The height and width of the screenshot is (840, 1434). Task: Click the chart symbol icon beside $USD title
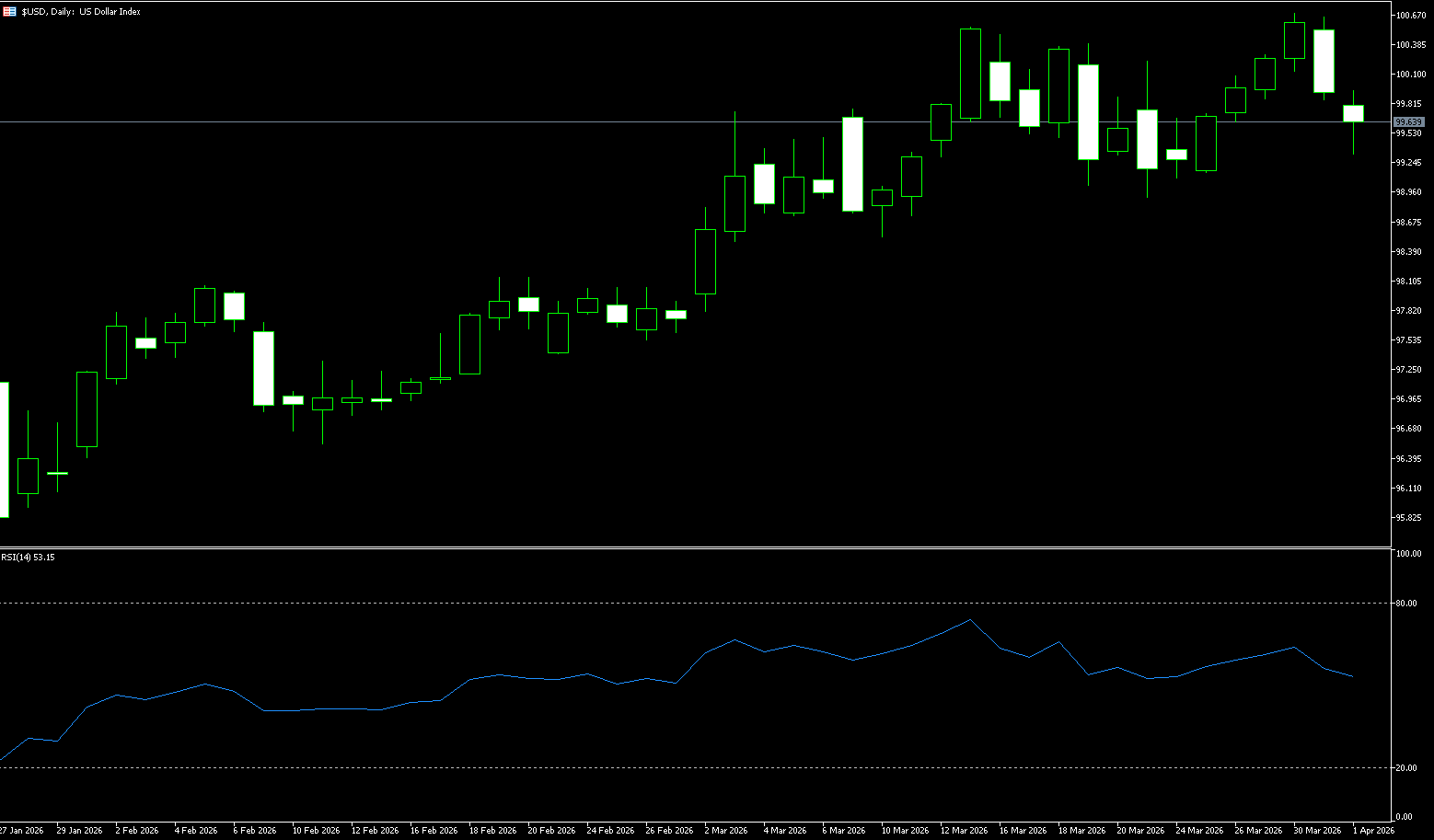[x=9, y=12]
